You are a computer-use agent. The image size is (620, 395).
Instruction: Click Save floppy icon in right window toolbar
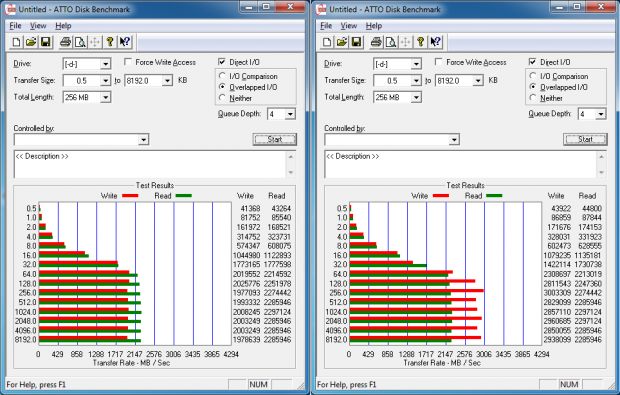click(357, 42)
